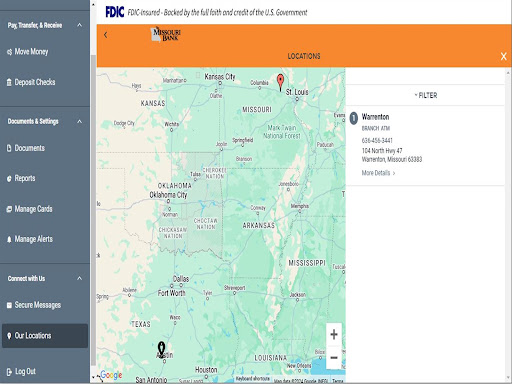The width and height of the screenshot is (512, 384).
Task: Collapse Connect with Us section
Action: [79, 278]
